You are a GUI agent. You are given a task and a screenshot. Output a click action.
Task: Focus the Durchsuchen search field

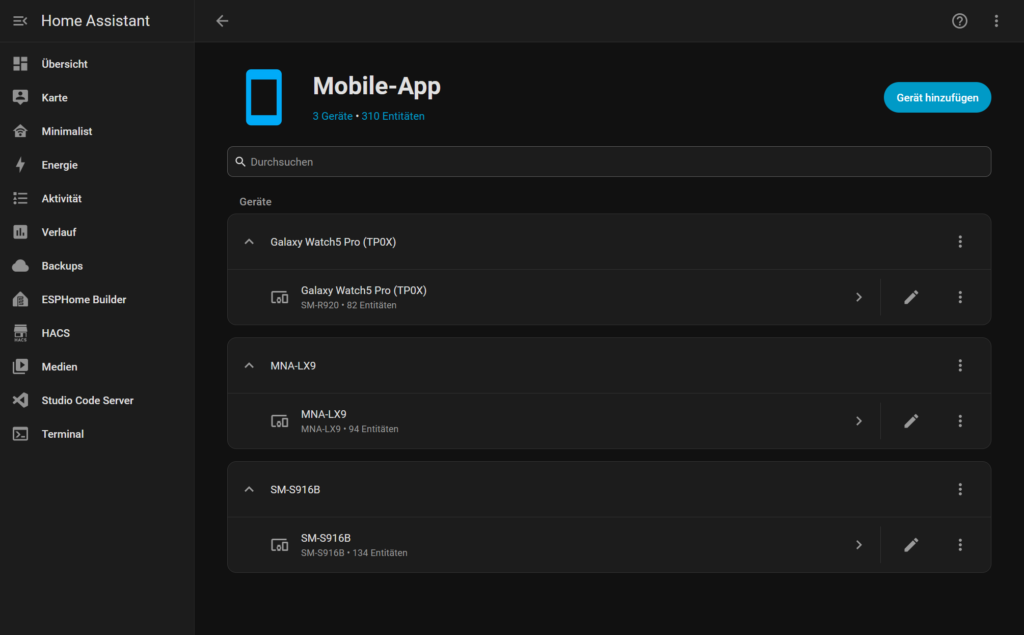pyautogui.click(x=609, y=161)
